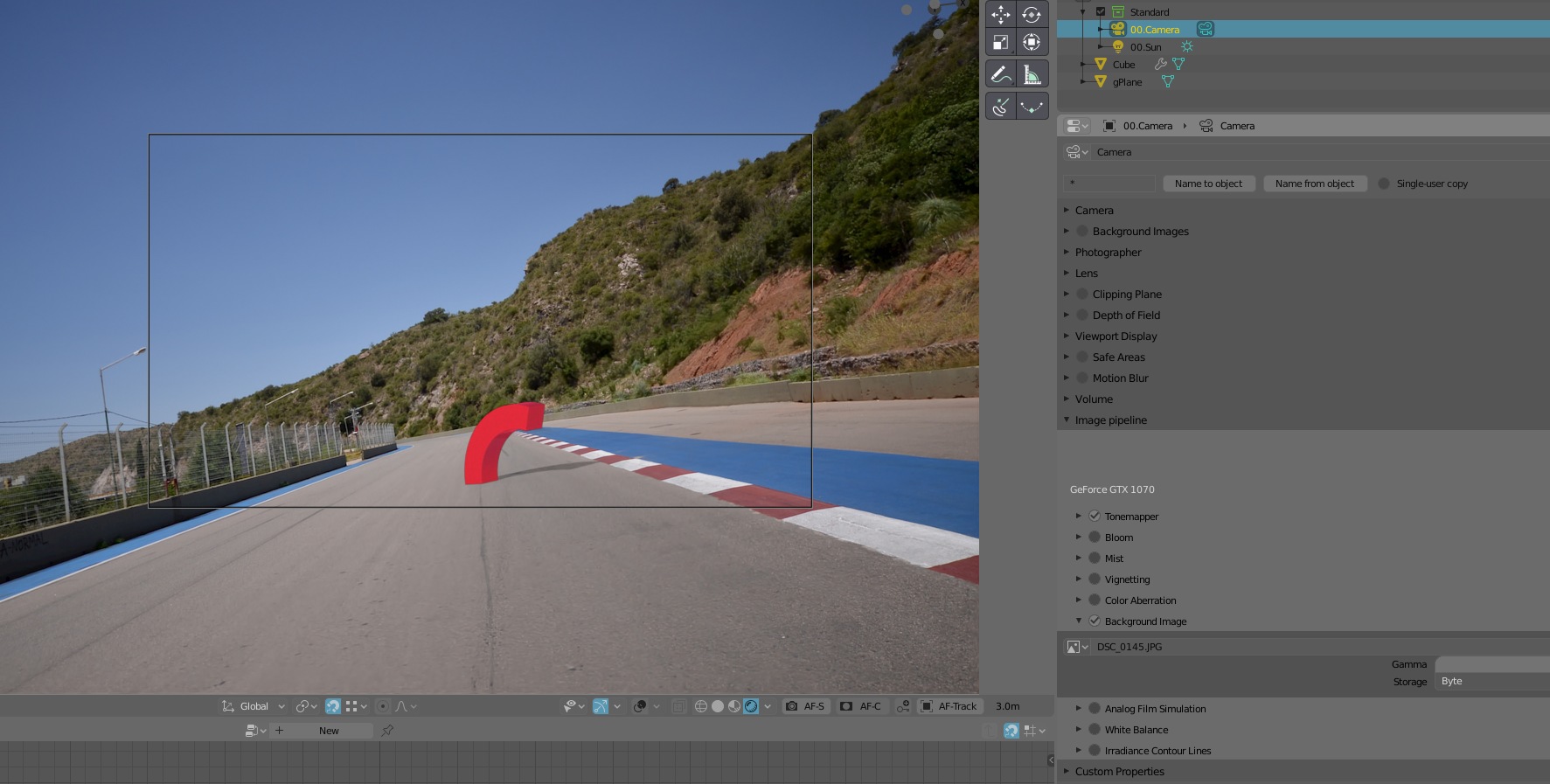1550x784 pixels.
Task: Open the Global transform orientation dropdown
Action: coord(254,706)
